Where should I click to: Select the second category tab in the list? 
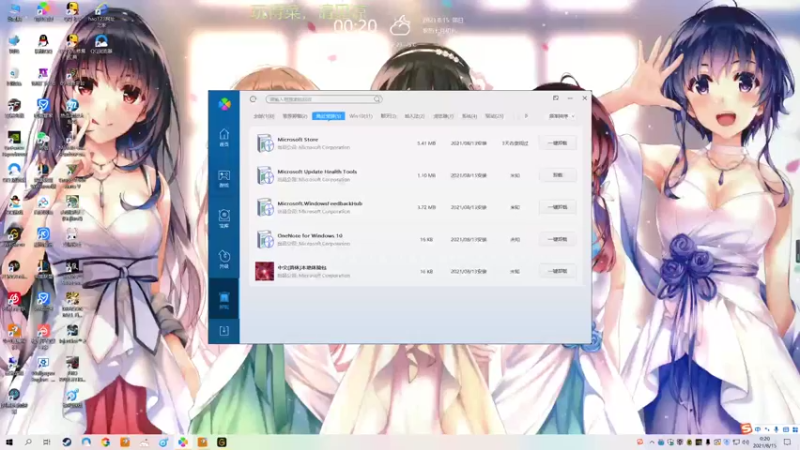click(295, 116)
